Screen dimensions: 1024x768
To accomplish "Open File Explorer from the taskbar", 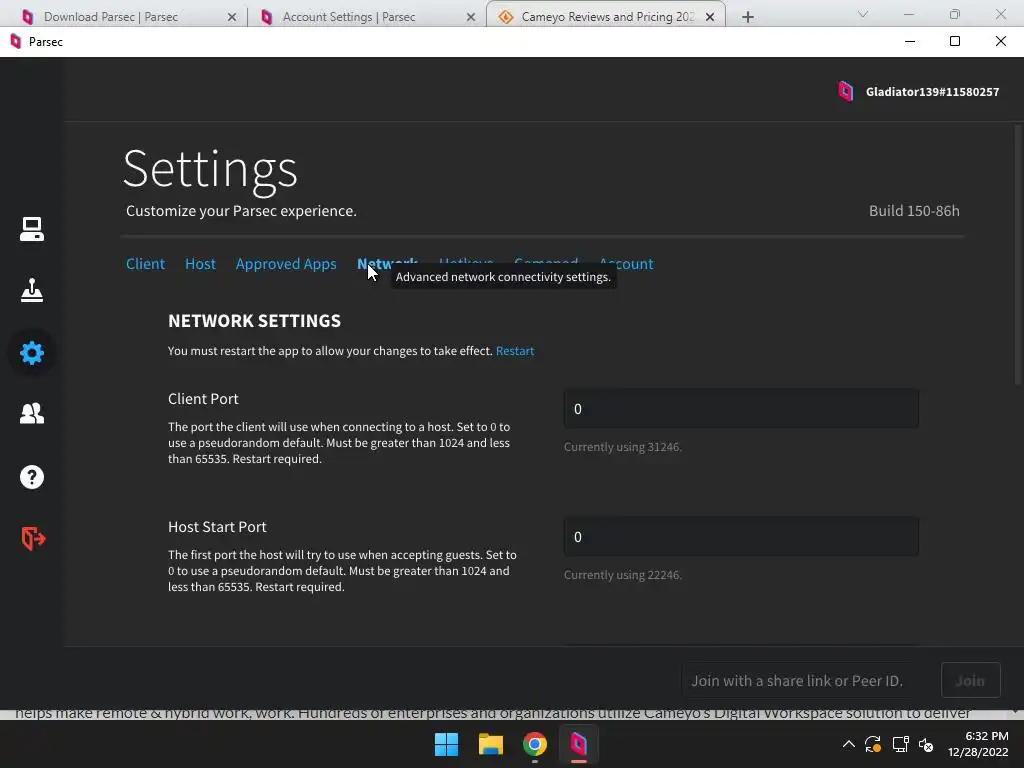I will click(x=490, y=744).
